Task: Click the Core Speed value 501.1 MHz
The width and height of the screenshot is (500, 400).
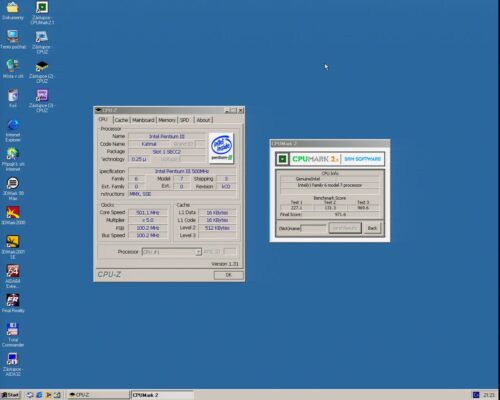Action: pyautogui.click(x=148, y=213)
